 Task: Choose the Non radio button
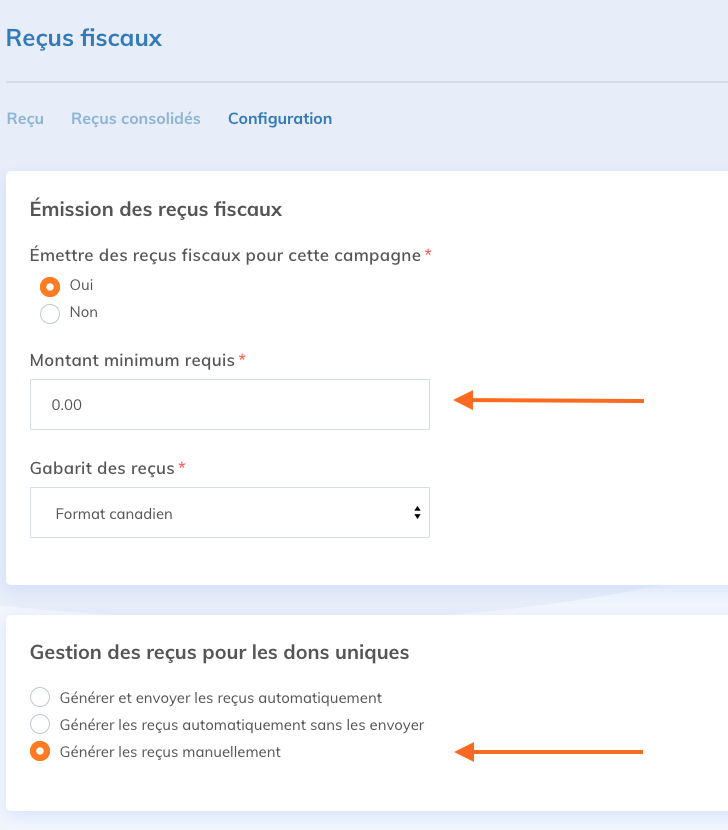tap(50, 313)
